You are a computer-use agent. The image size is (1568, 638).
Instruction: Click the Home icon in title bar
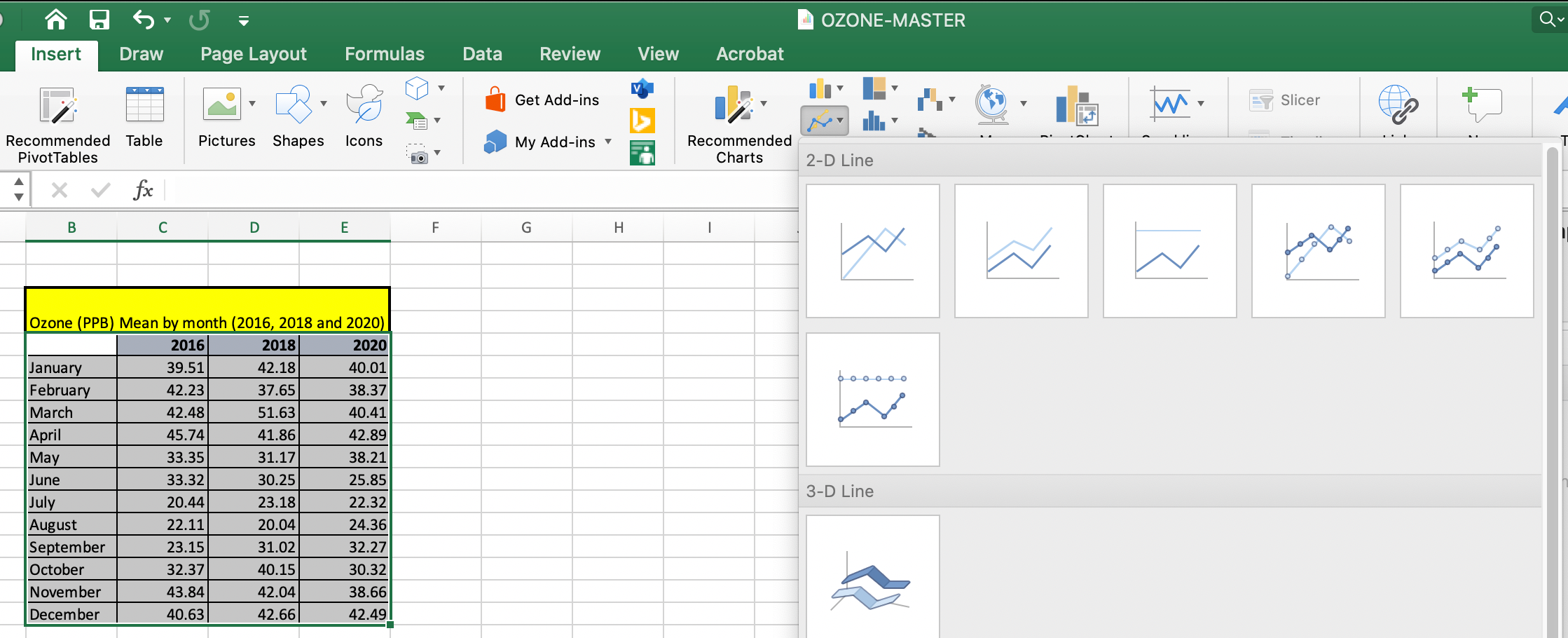coord(56,20)
